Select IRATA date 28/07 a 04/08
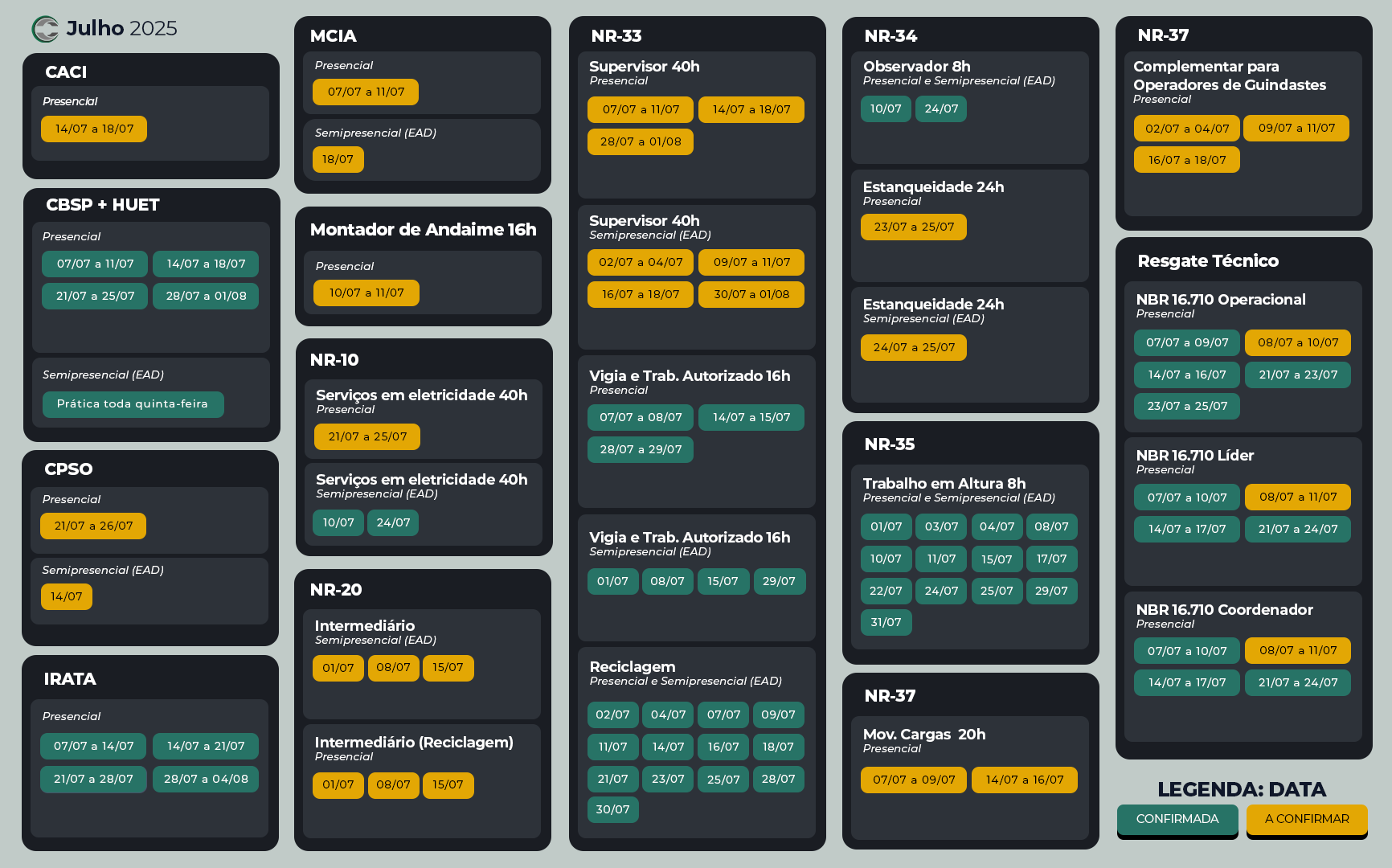This screenshot has width=1392, height=868. pyautogui.click(x=206, y=779)
